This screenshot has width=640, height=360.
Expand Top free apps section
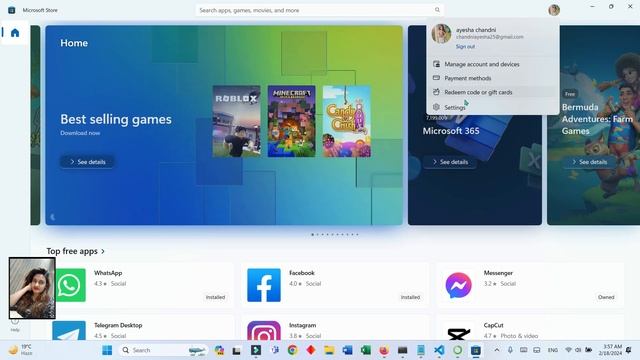pyautogui.click(x=103, y=251)
